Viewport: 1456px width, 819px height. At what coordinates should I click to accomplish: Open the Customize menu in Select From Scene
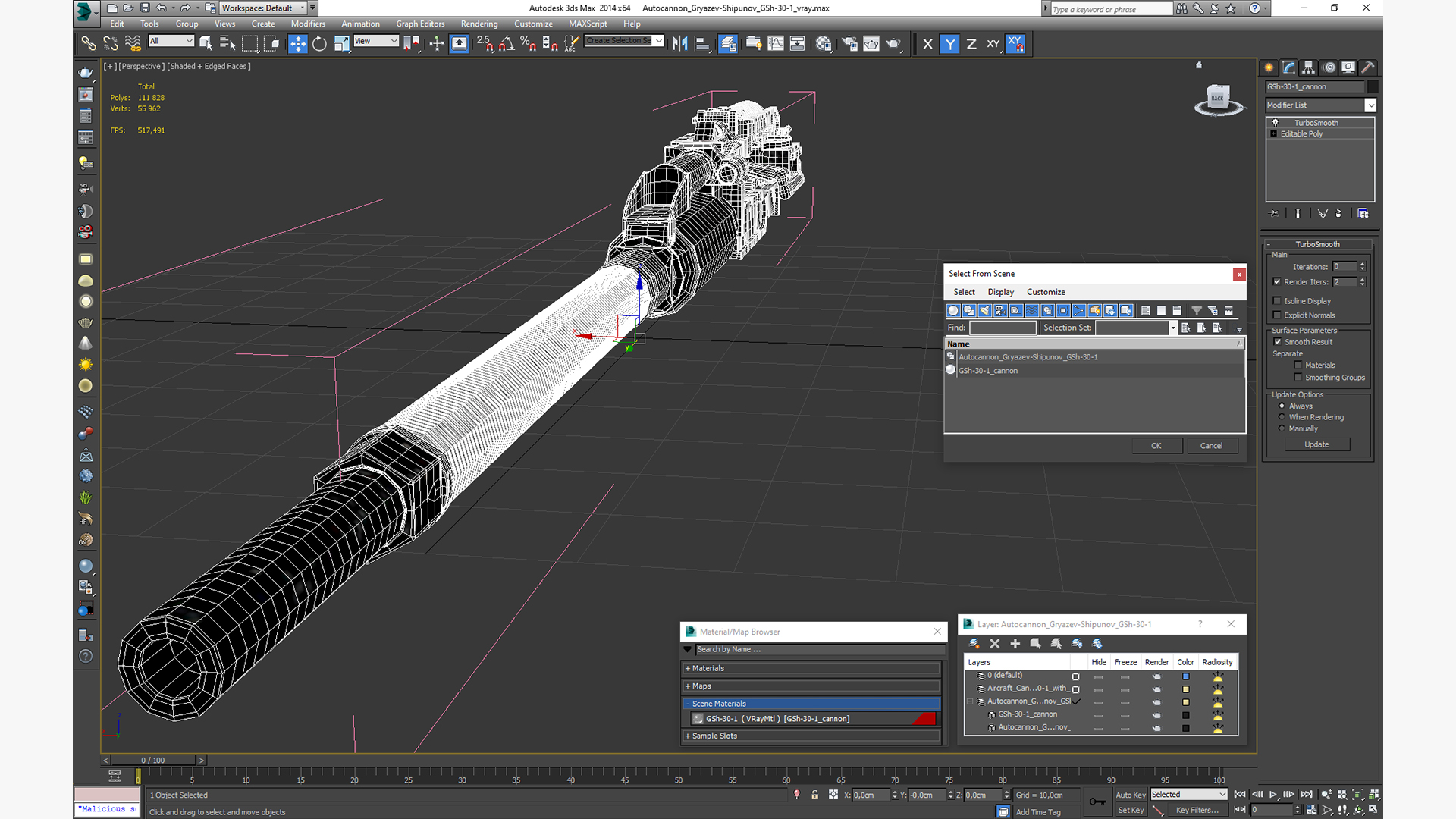coord(1045,292)
